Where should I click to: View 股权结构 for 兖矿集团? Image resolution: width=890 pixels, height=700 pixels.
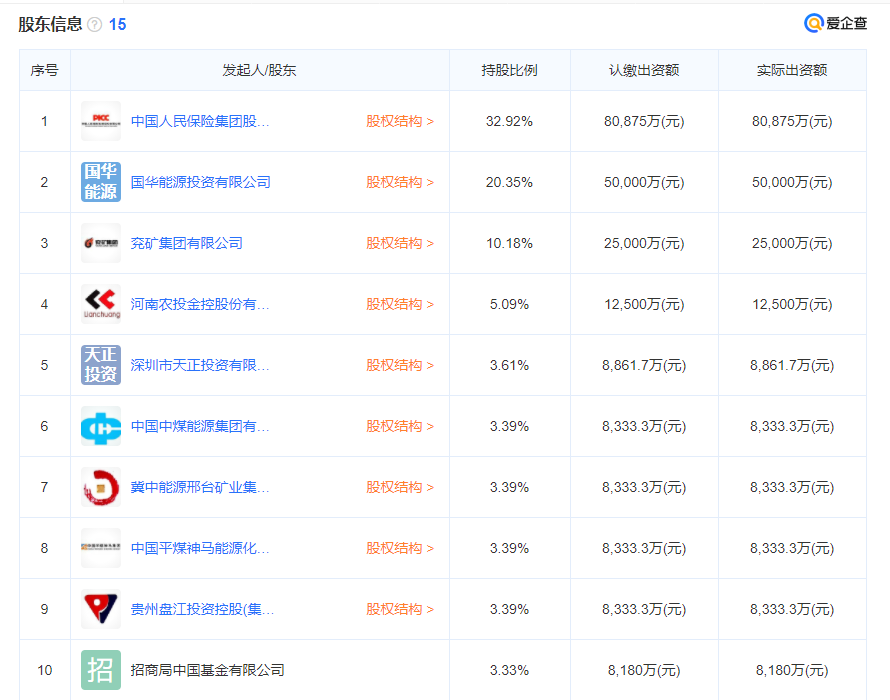[400, 243]
